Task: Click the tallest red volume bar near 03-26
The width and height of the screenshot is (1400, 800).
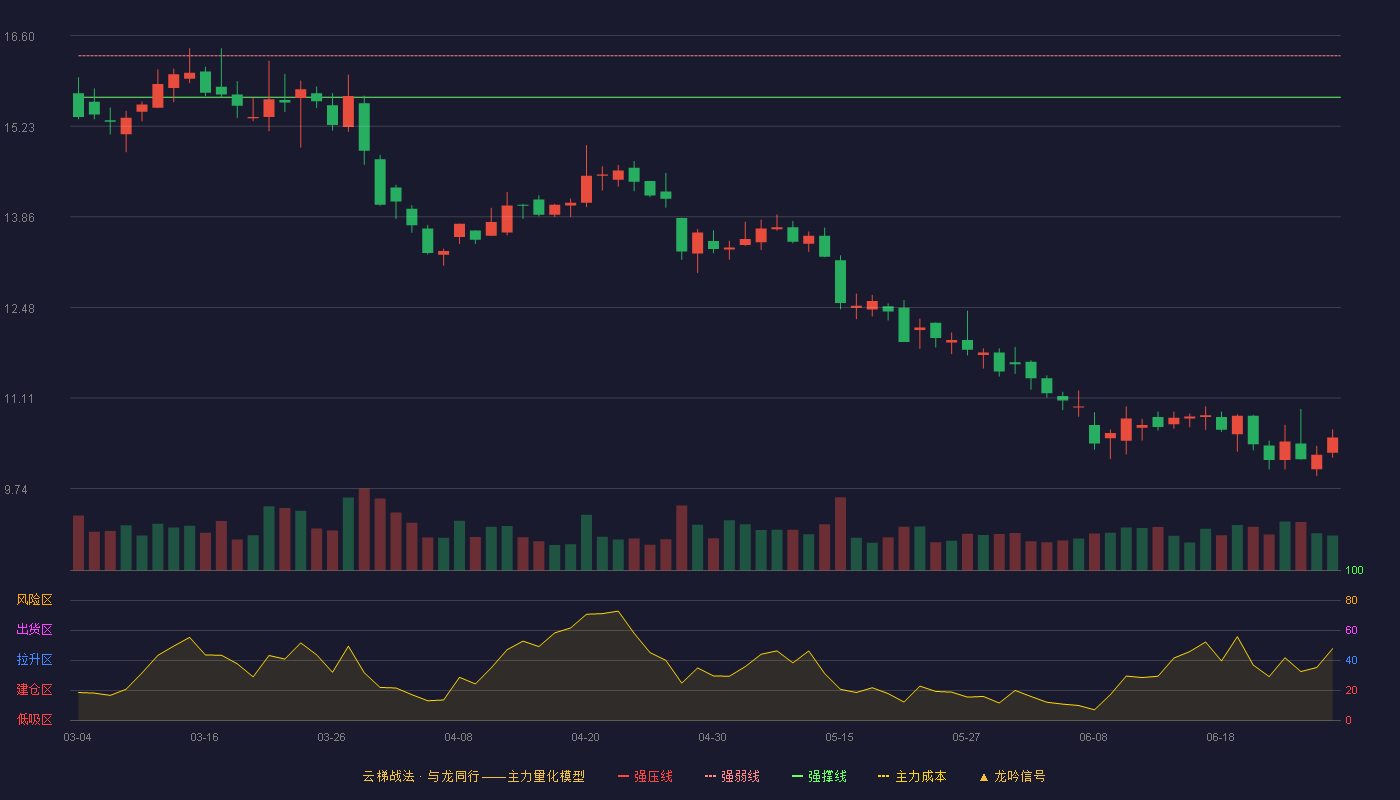Action: click(x=364, y=530)
